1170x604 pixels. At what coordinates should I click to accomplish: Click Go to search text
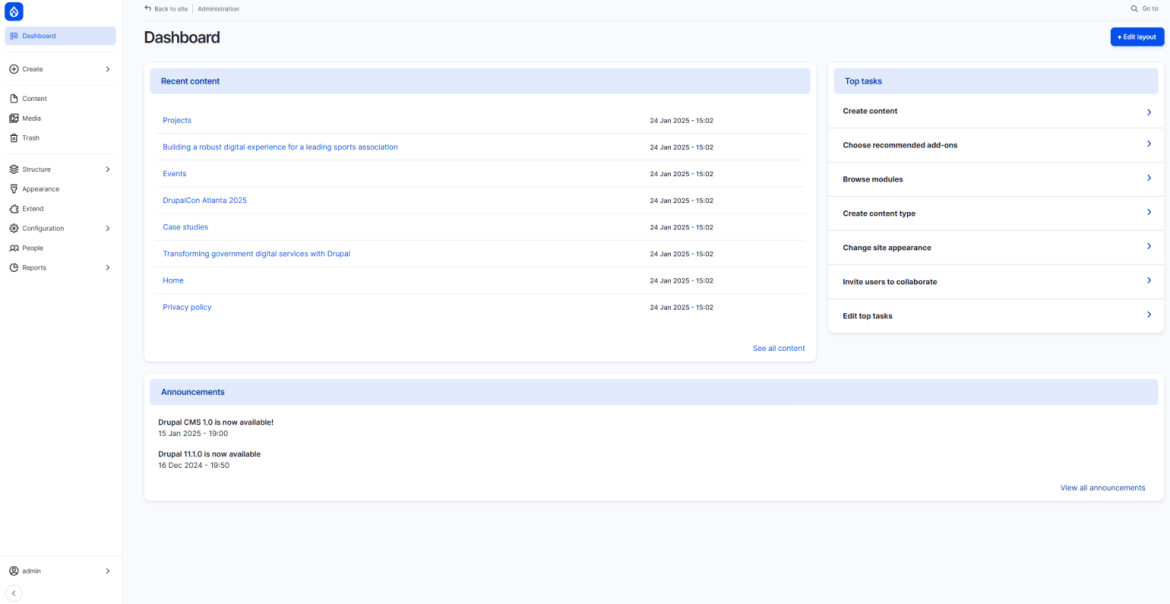point(1150,9)
